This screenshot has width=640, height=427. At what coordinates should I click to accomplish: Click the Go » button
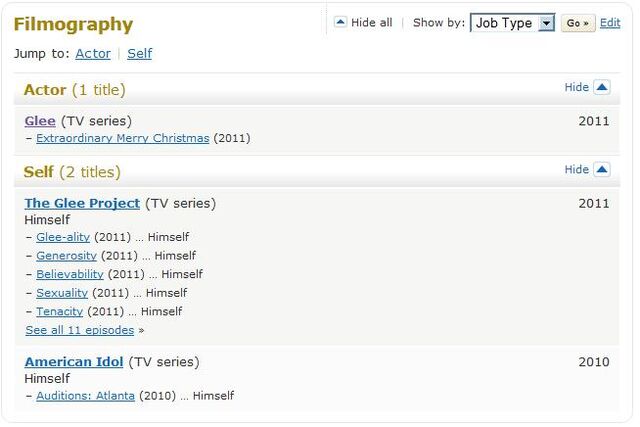coord(578,23)
